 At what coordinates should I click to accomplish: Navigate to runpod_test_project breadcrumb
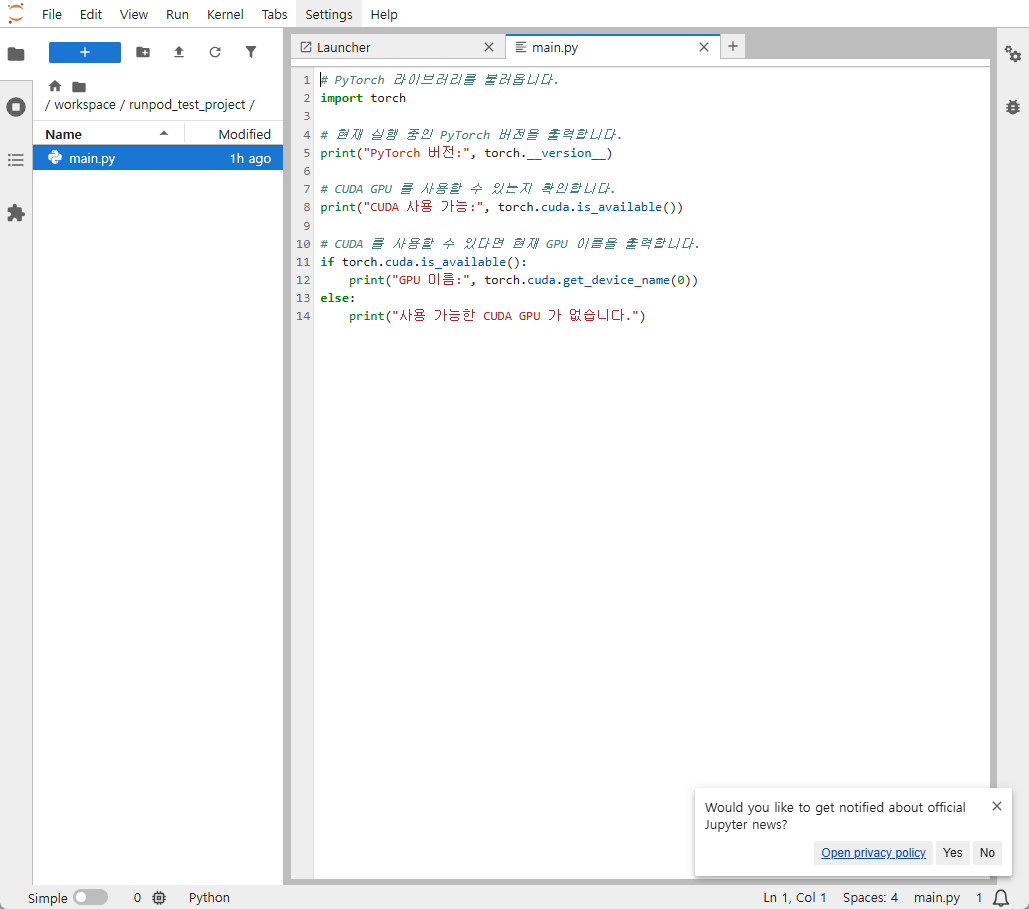[187, 104]
